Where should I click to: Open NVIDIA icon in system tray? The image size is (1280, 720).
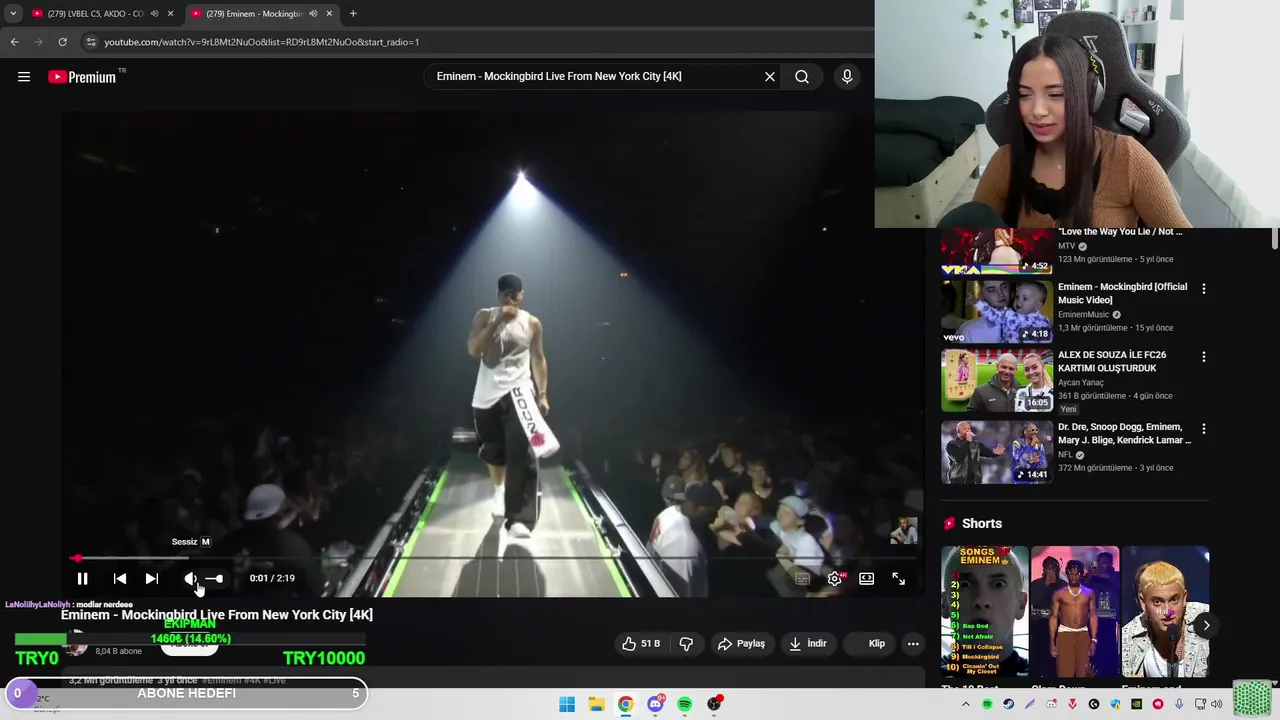pos(1136,704)
